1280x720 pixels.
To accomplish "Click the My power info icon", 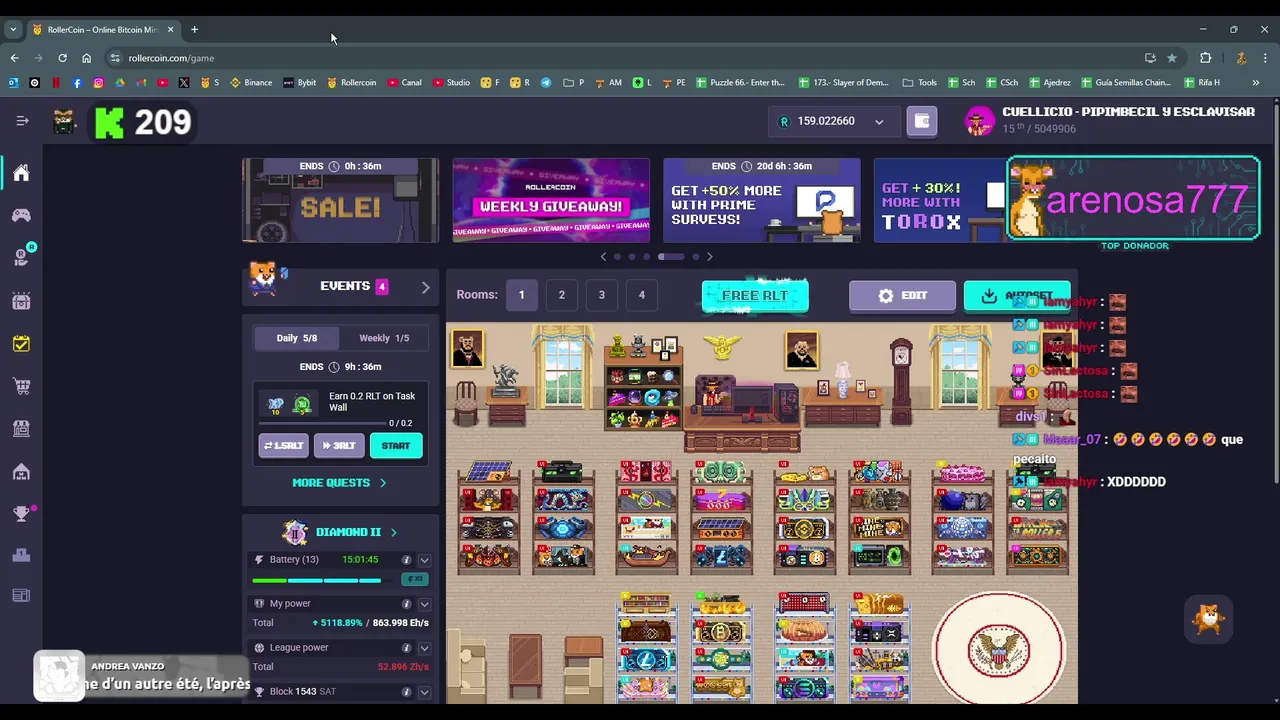I will coord(406,604).
